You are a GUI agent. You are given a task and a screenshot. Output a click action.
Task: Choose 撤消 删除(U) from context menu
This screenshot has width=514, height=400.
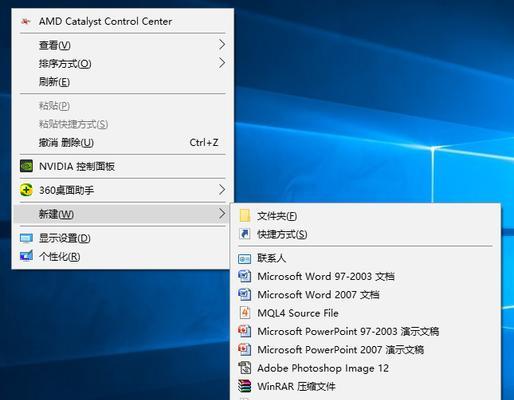pos(123,142)
